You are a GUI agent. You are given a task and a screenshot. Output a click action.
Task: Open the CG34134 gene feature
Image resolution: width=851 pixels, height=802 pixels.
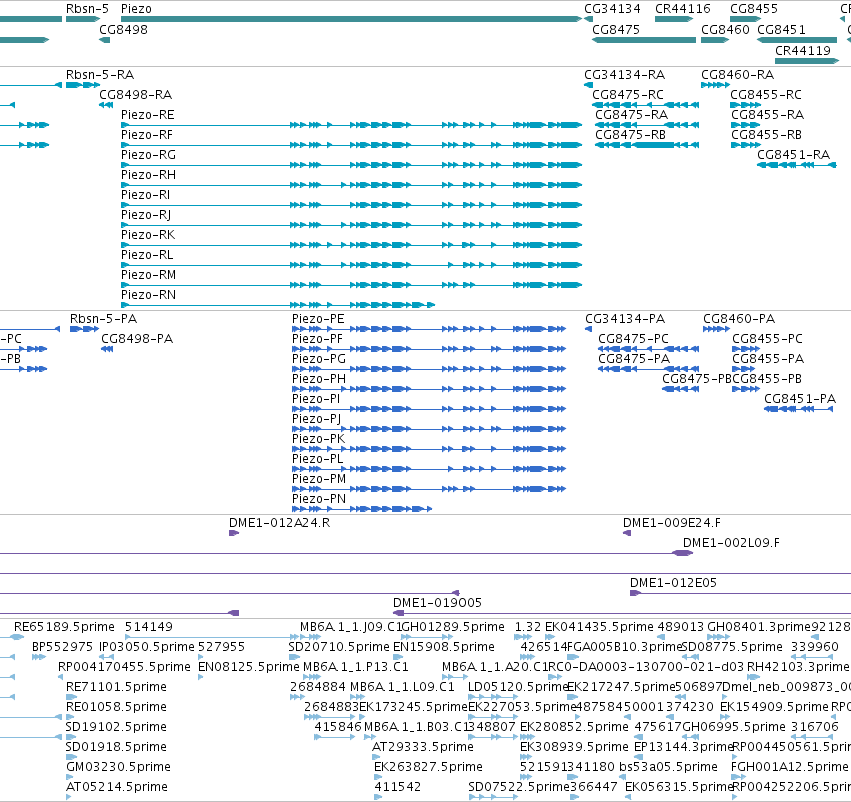(x=588, y=19)
